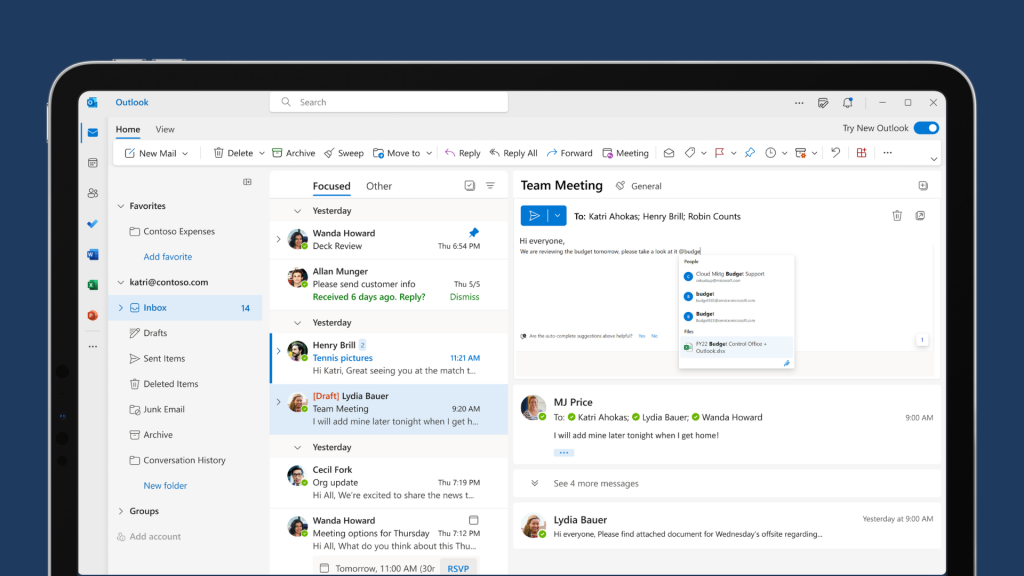Image resolution: width=1024 pixels, height=576 pixels.
Task: Open the People app in the left rail
Action: pos(92,192)
